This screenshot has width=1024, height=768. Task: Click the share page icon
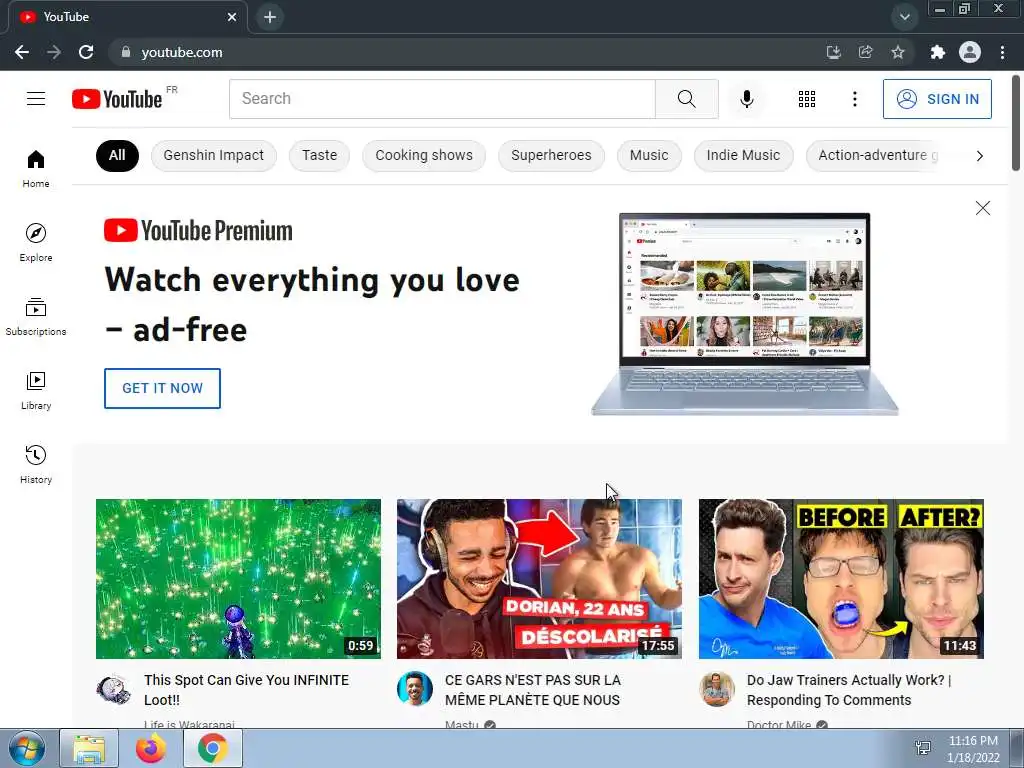865,52
